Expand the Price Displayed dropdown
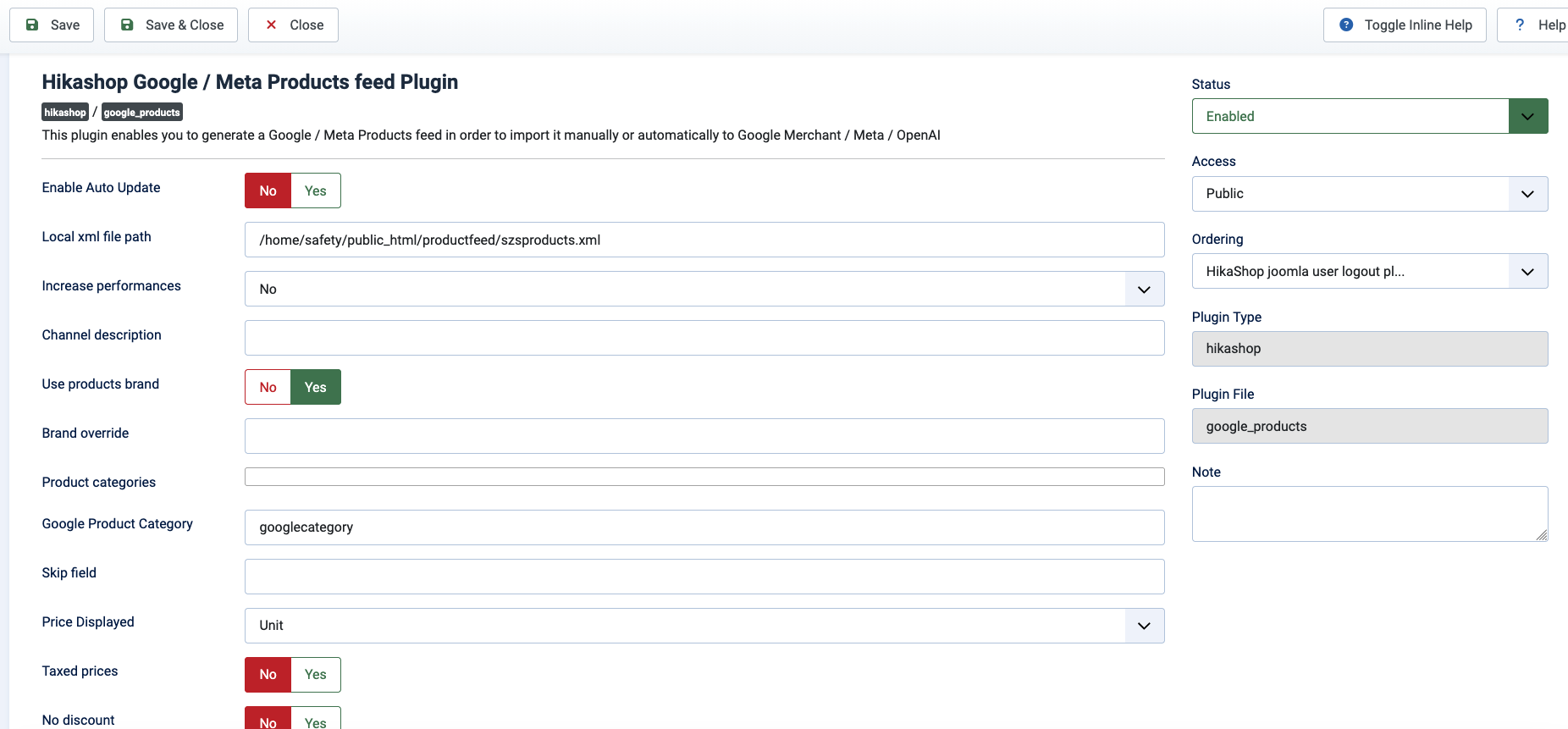Screen dimensions: 1568x729 pyautogui.click(x=704, y=626)
